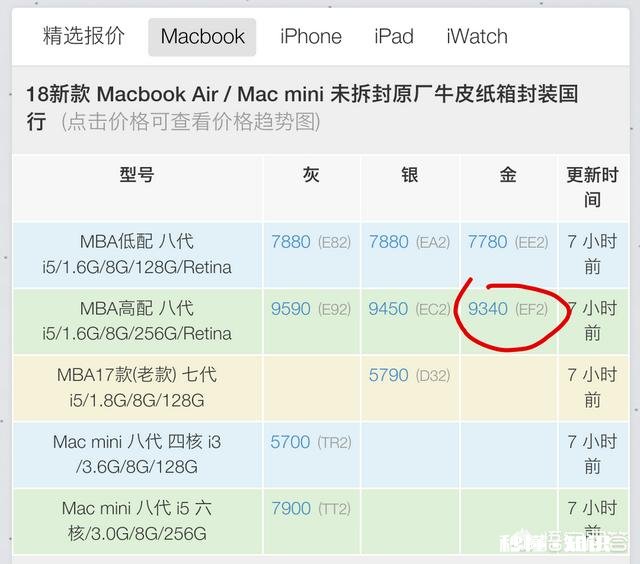Click the gold 7780 price for MBA低配

coord(488,242)
